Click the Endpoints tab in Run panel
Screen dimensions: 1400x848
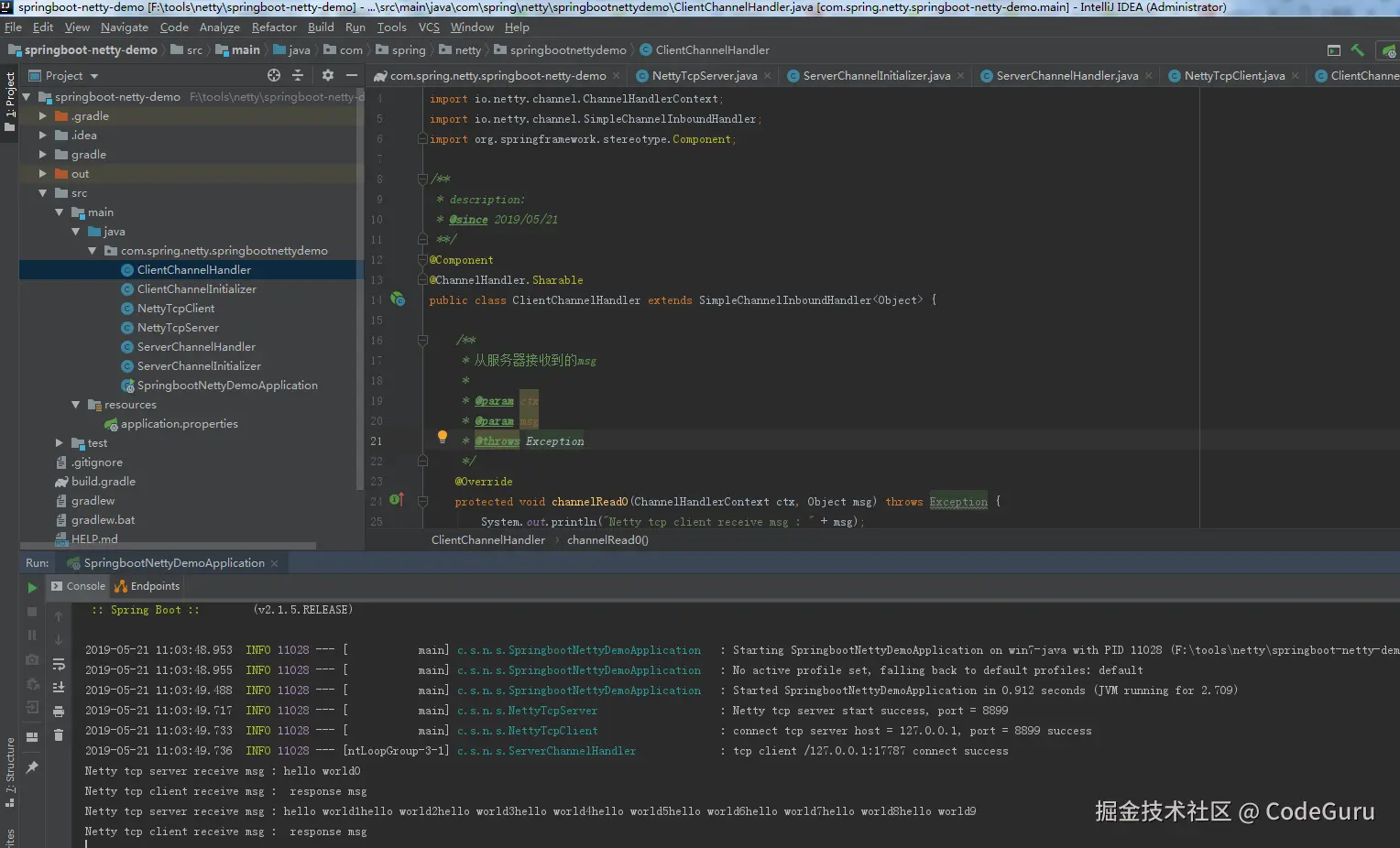click(148, 586)
